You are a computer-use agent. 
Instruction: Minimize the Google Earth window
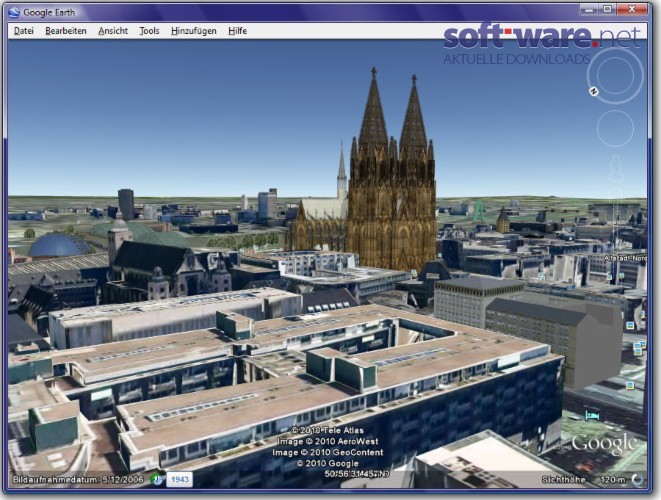[x=589, y=9]
